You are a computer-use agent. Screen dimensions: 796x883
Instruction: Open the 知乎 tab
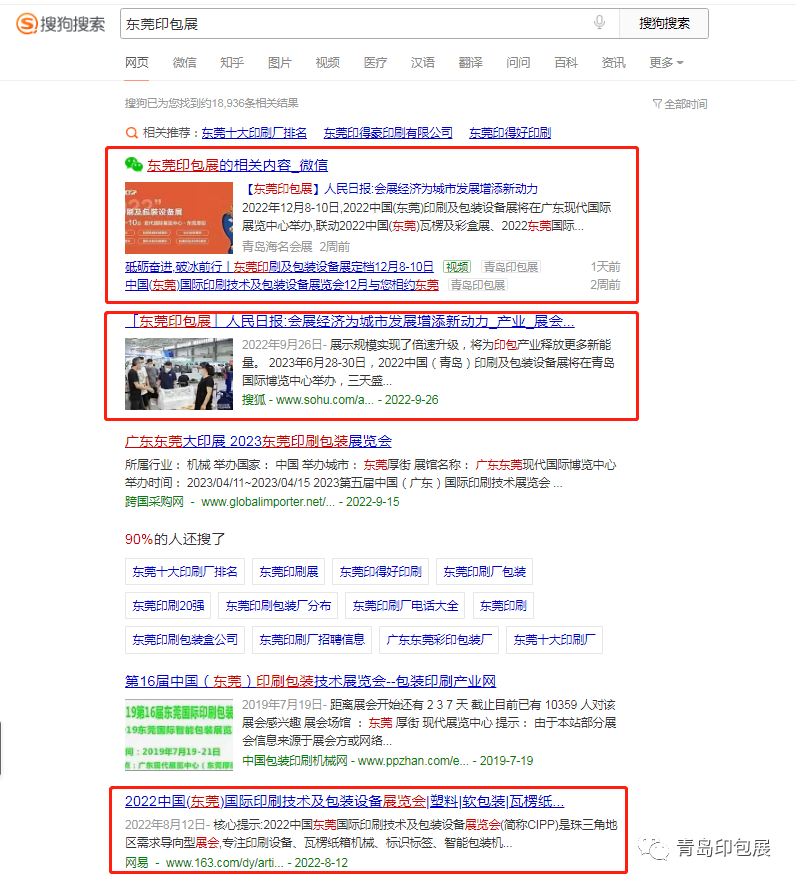pos(232,63)
